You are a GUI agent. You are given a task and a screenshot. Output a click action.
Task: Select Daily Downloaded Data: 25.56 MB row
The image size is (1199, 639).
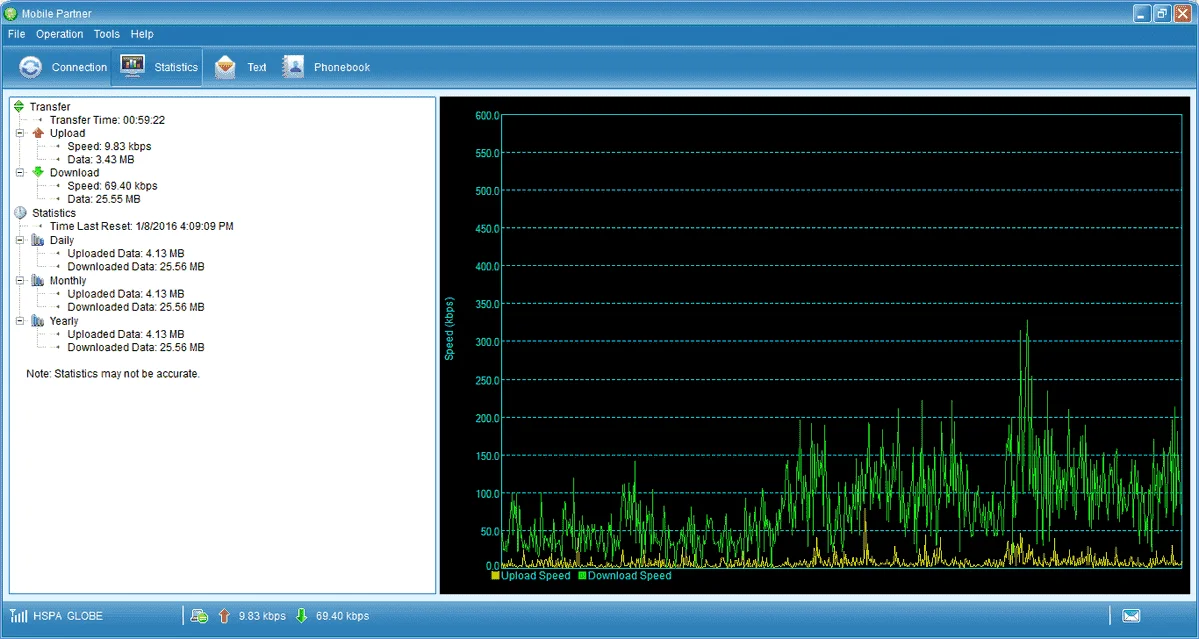(135, 267)
